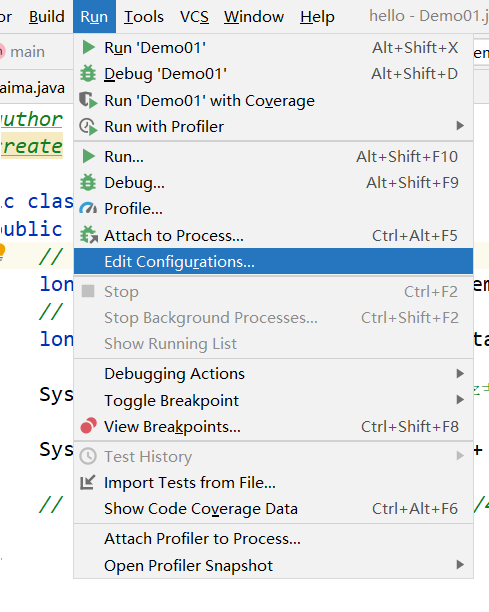489x612 pixels.
Task: Expand the Debugging Actions submenu arrow
Action: click(460, 374)
